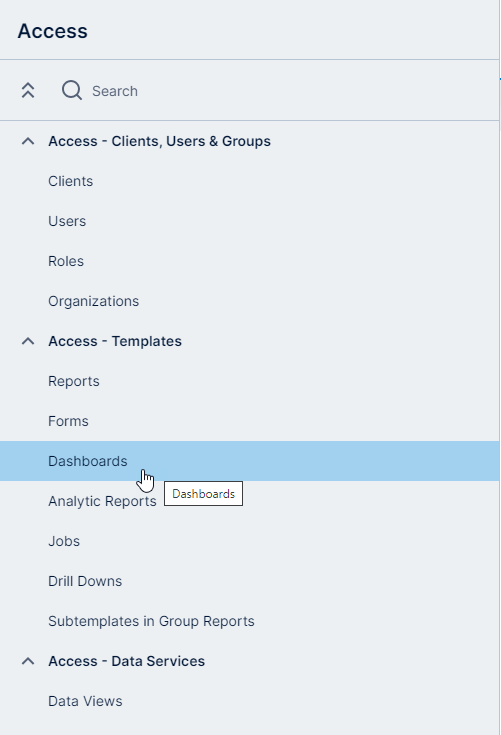Image resolution: width=501 pixels, height=735 pixels.
Task: Click the Access - Templates heading label
Action: (115, 341)
